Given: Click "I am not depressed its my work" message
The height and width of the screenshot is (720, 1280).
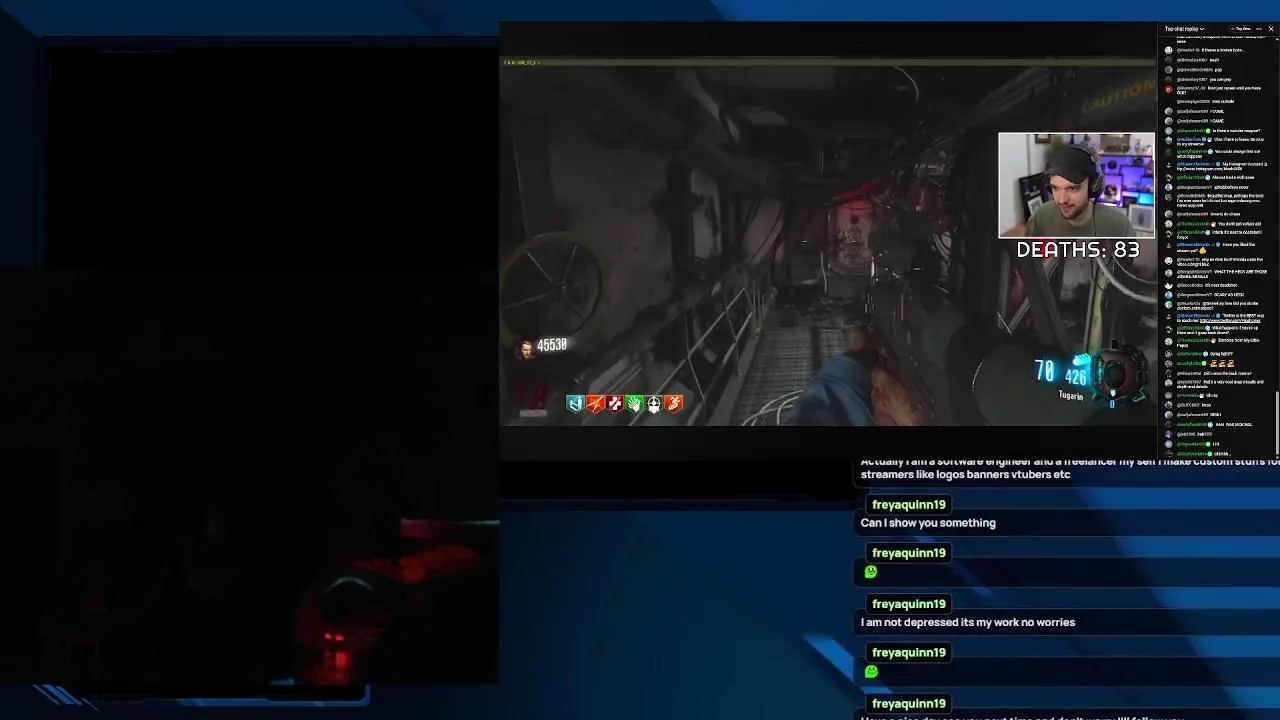Looking at the screenshot, I should (967, 622).
